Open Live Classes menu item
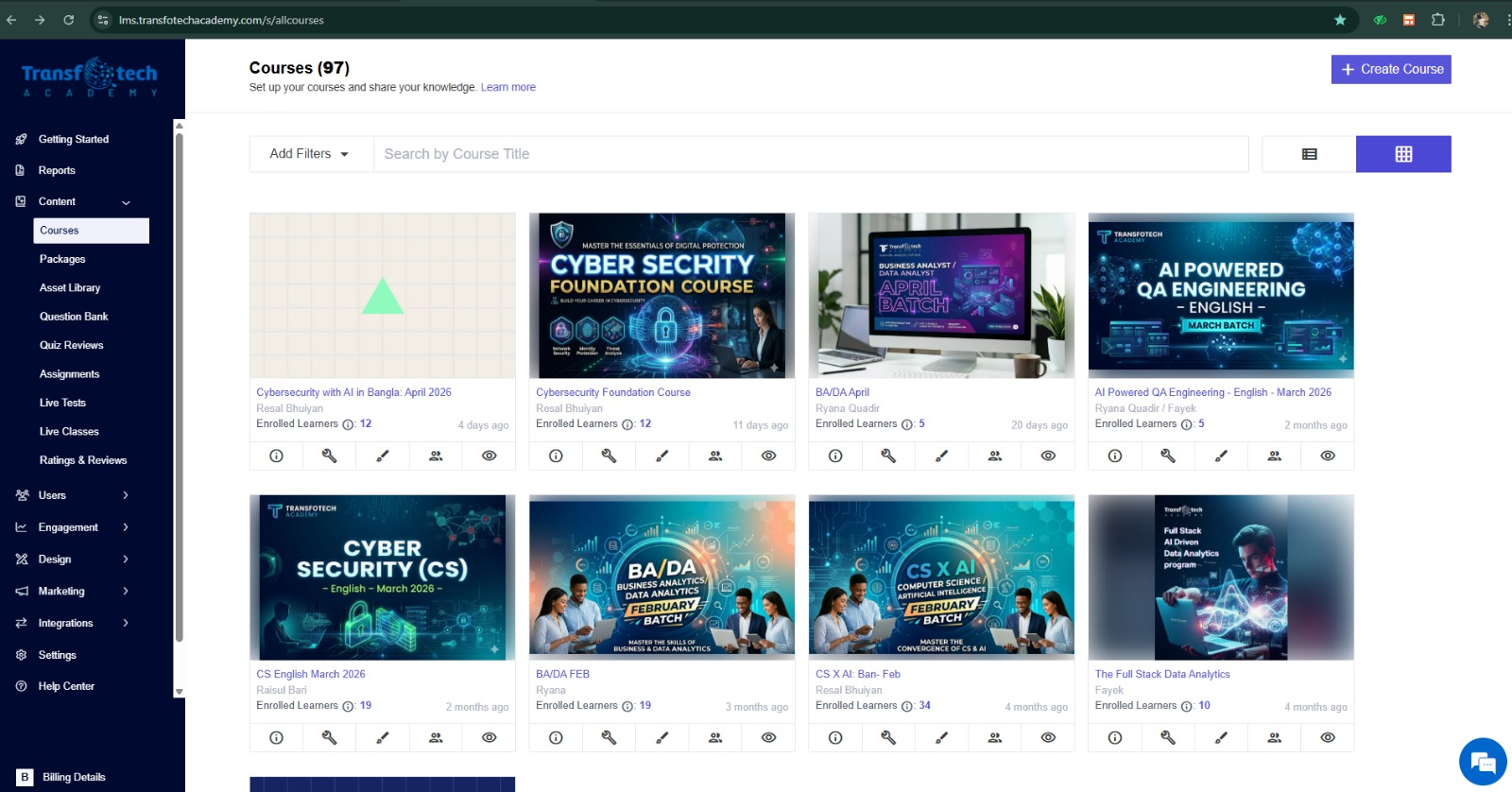Screen dimensions: 1512x792 69,432
